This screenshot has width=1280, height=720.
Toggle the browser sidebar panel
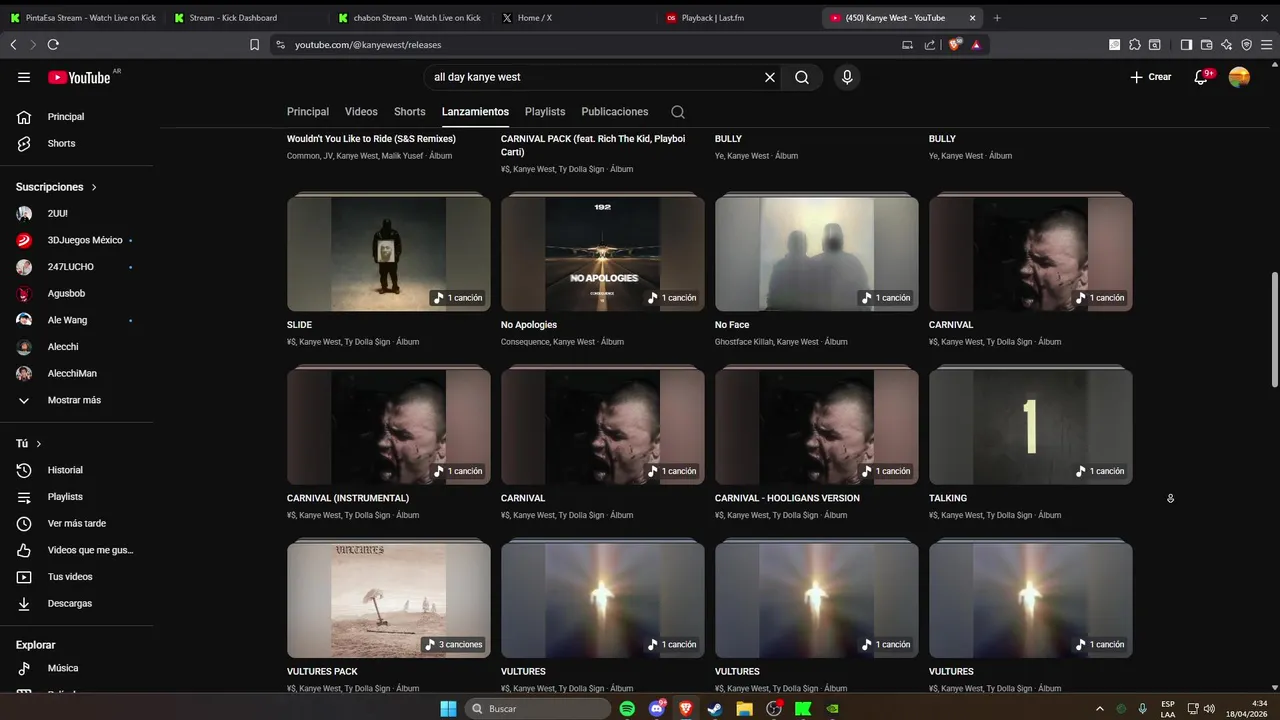point(1186,45)
